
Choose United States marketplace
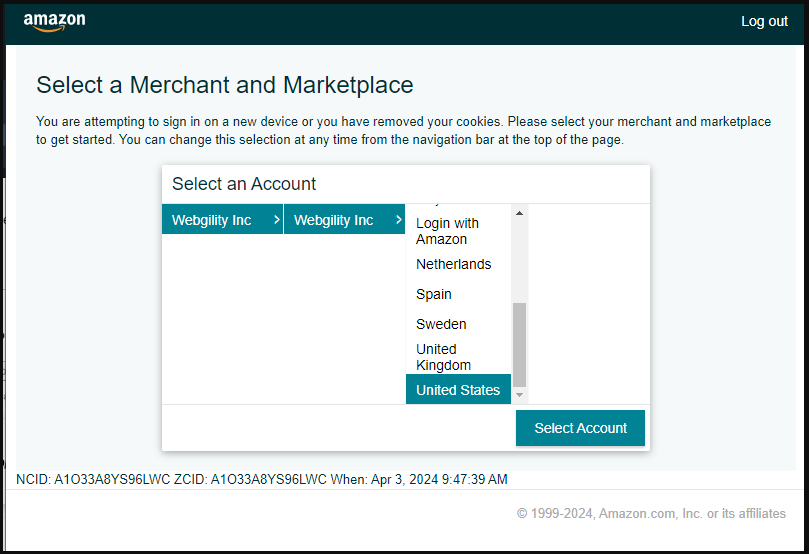click(458, 389)
